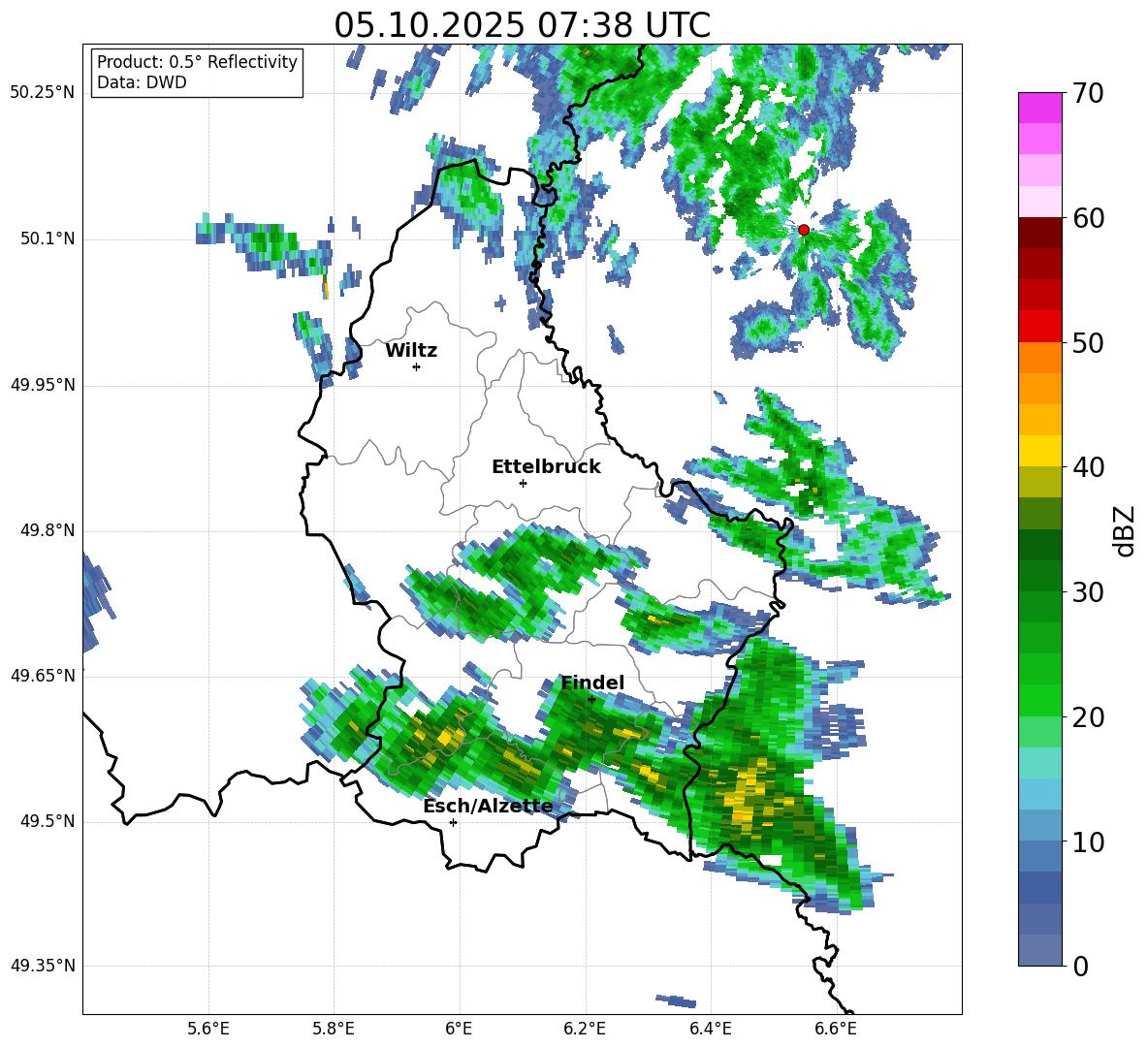The width and height of the screenshot is (1148, 1048).
Task: Click the "Findel" city label
Action: point(592,683)
